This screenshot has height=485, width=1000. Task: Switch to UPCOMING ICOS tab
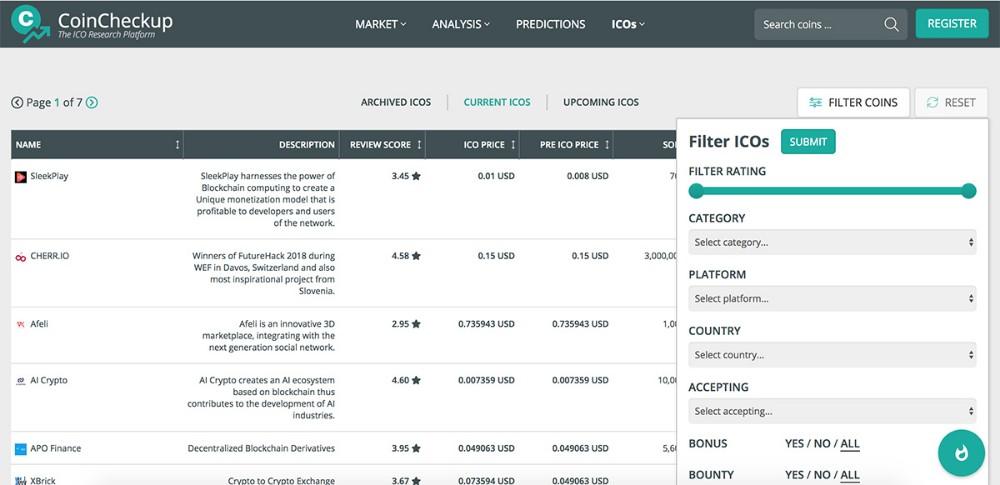(x=601, y=102)
